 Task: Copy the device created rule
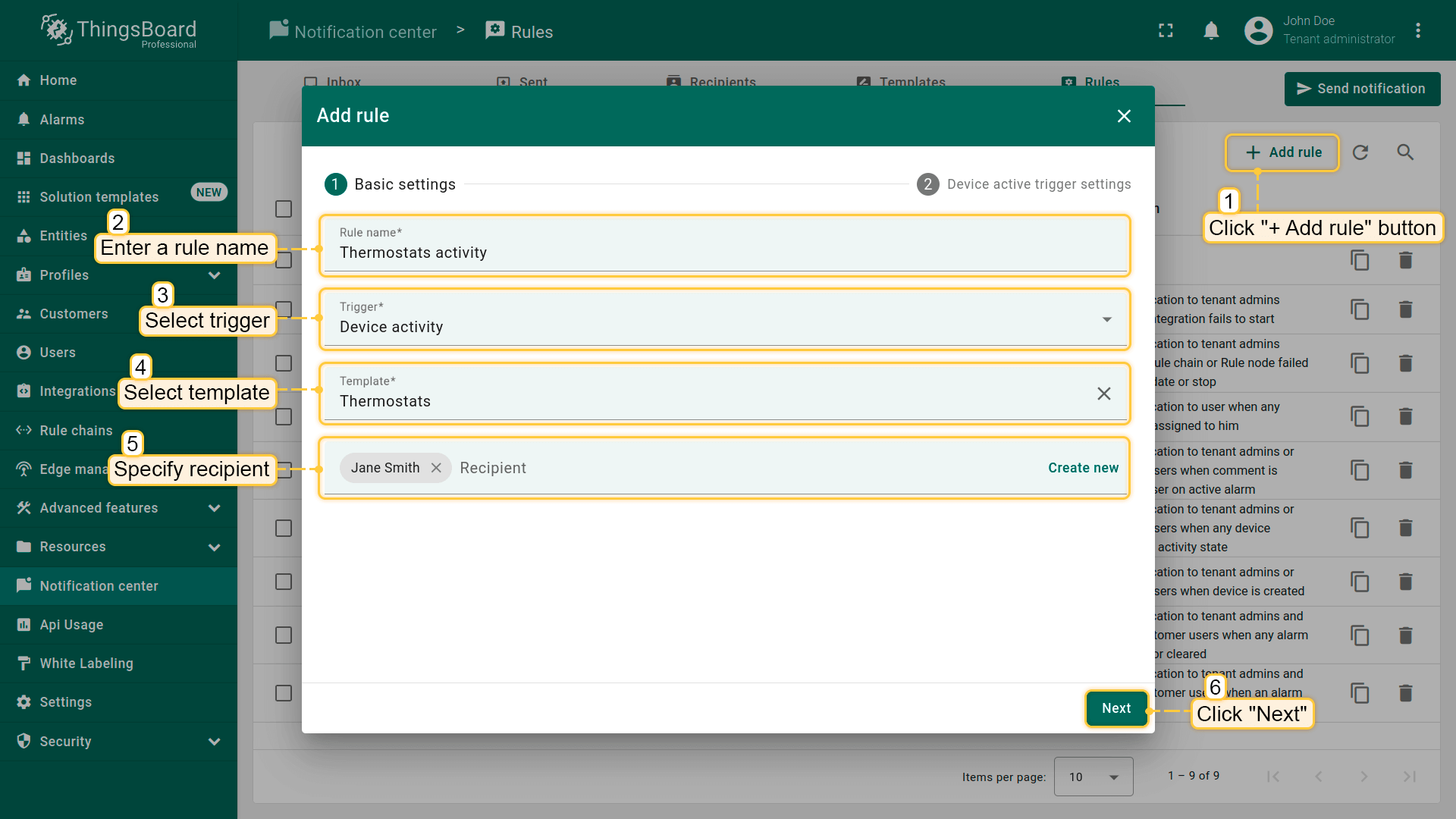1360,582
